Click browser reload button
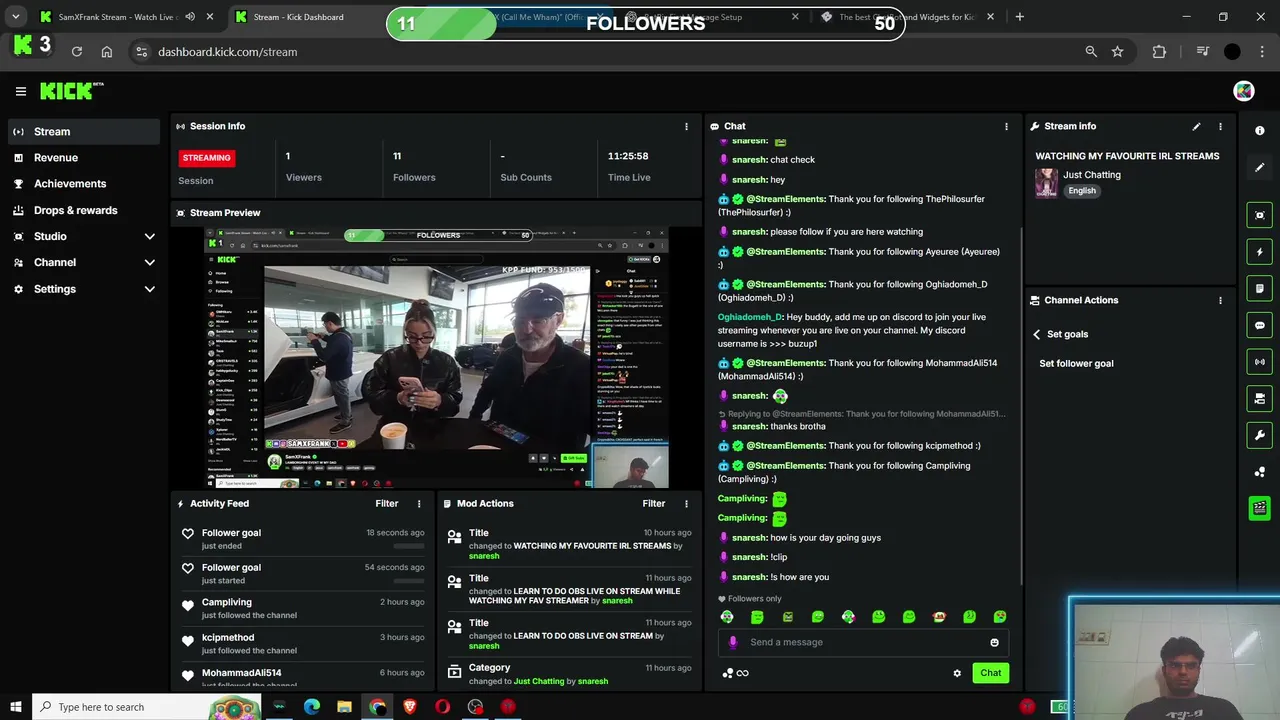 pyautogui.click(x=77, y=52)
